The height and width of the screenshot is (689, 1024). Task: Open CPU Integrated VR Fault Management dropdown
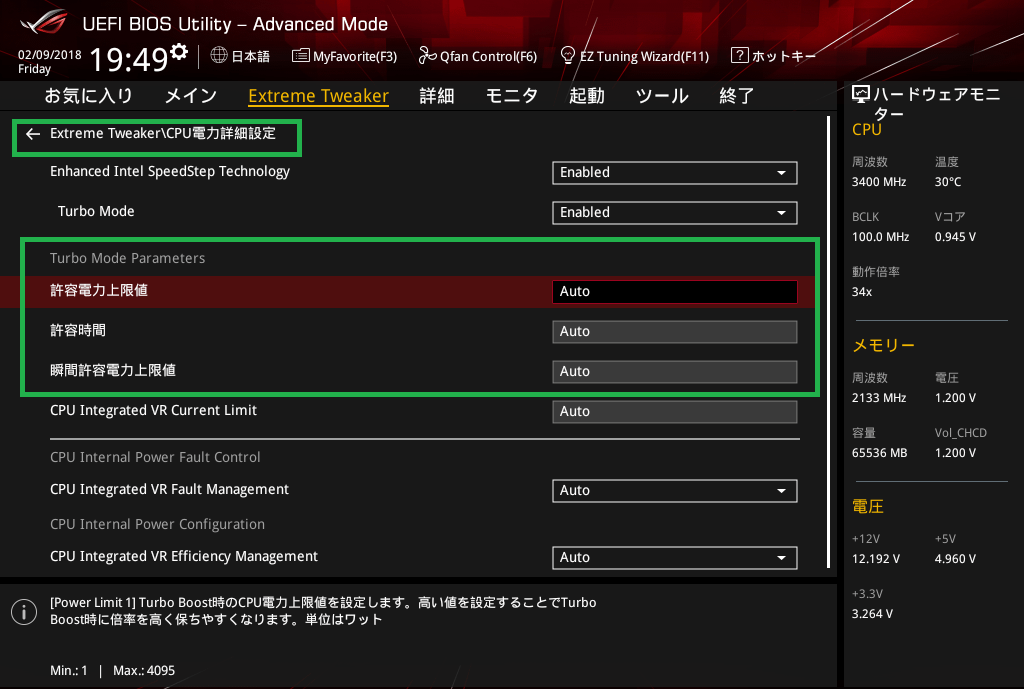(675, 491)
